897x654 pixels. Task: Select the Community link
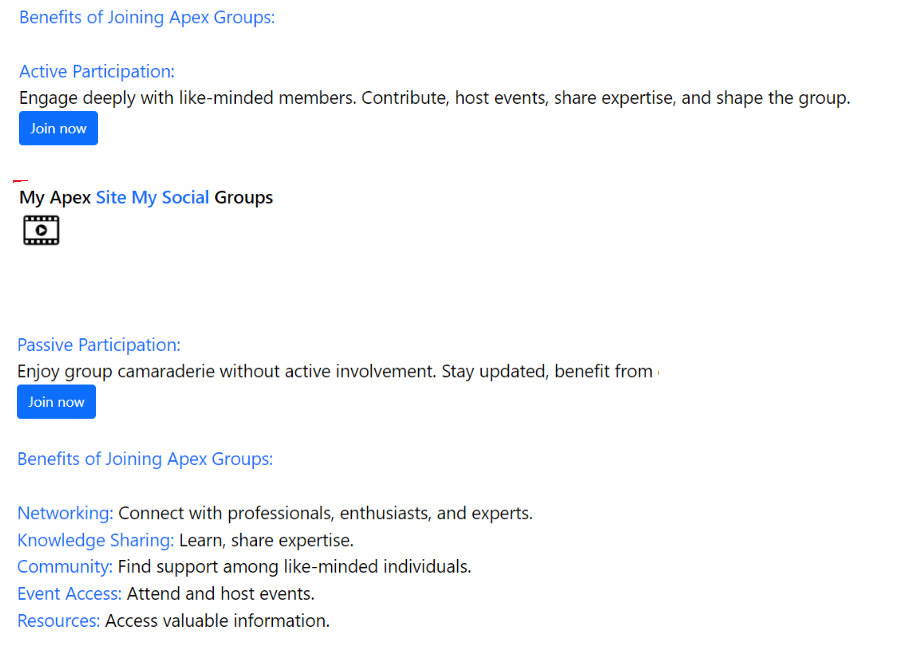pos(65,566)
